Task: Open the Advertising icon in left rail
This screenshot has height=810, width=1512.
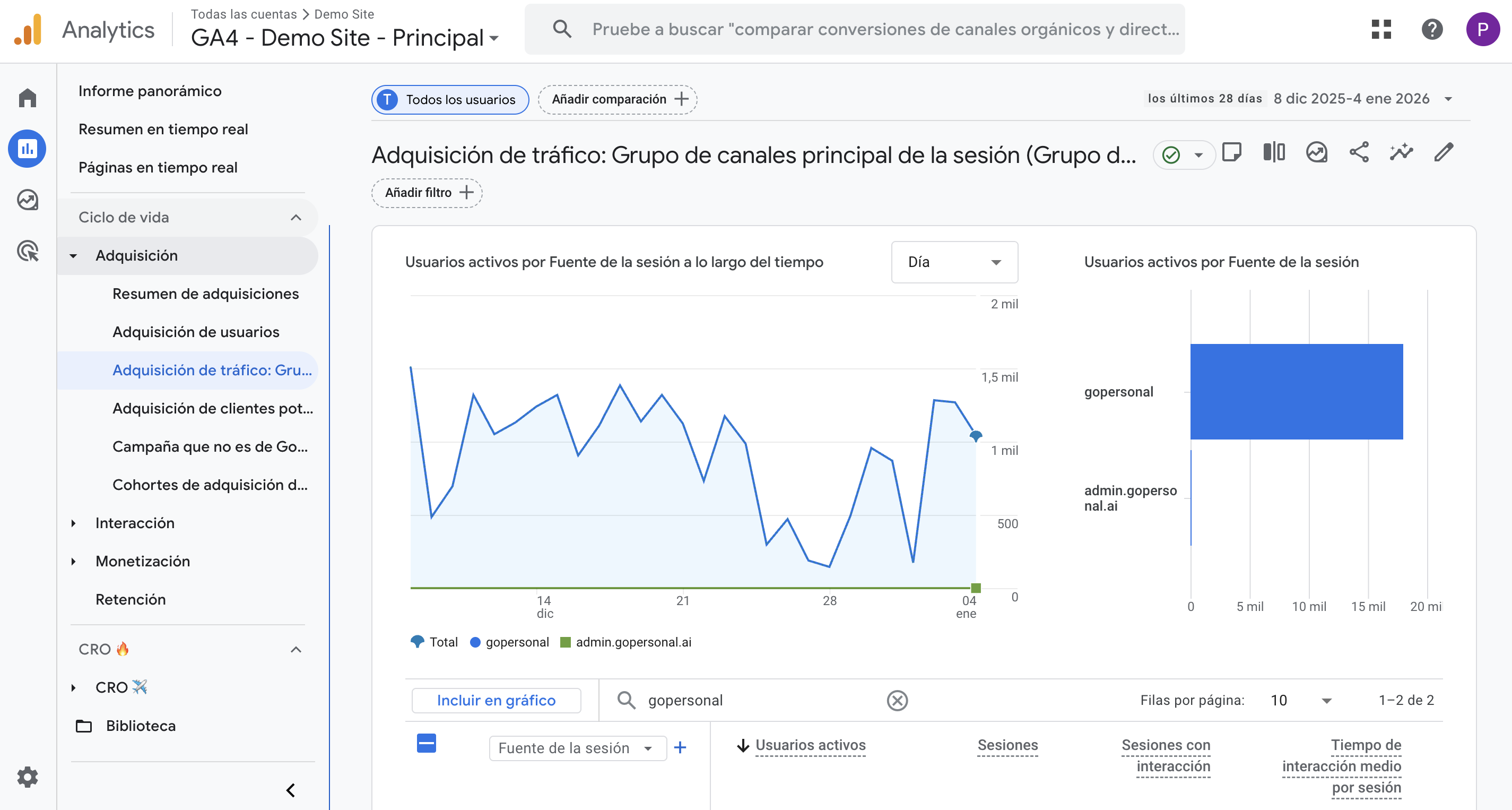Action: 28,252
